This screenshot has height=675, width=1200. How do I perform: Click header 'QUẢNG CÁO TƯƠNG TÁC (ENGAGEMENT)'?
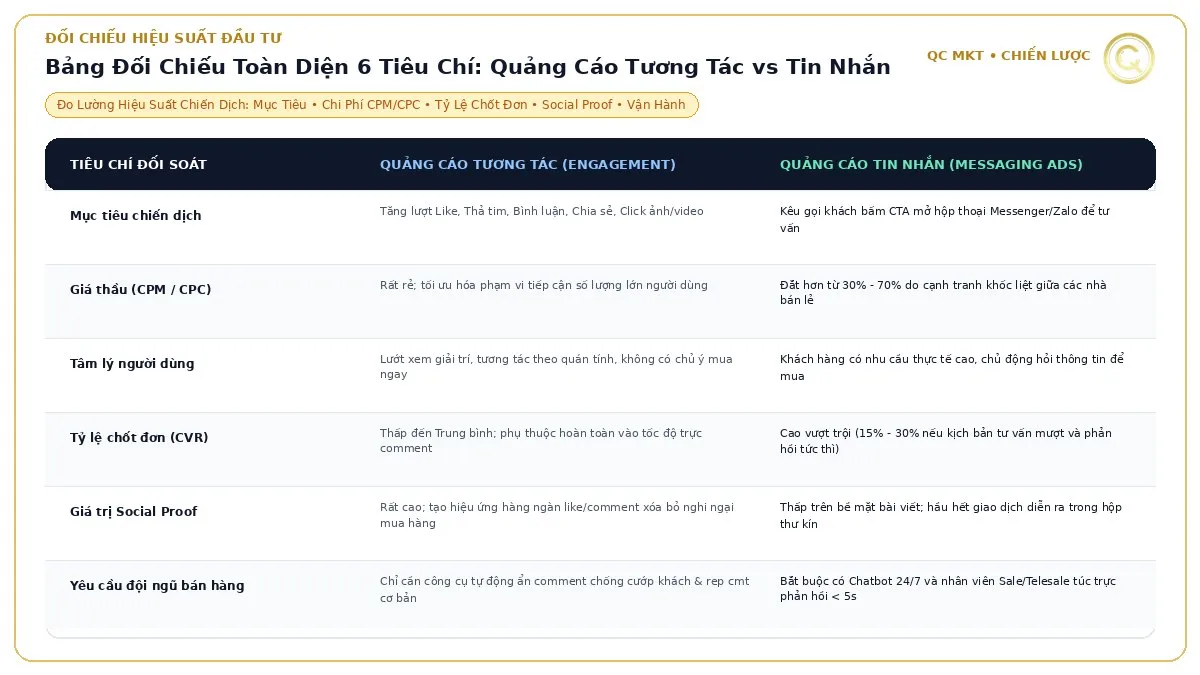click(x=527, y=164)
